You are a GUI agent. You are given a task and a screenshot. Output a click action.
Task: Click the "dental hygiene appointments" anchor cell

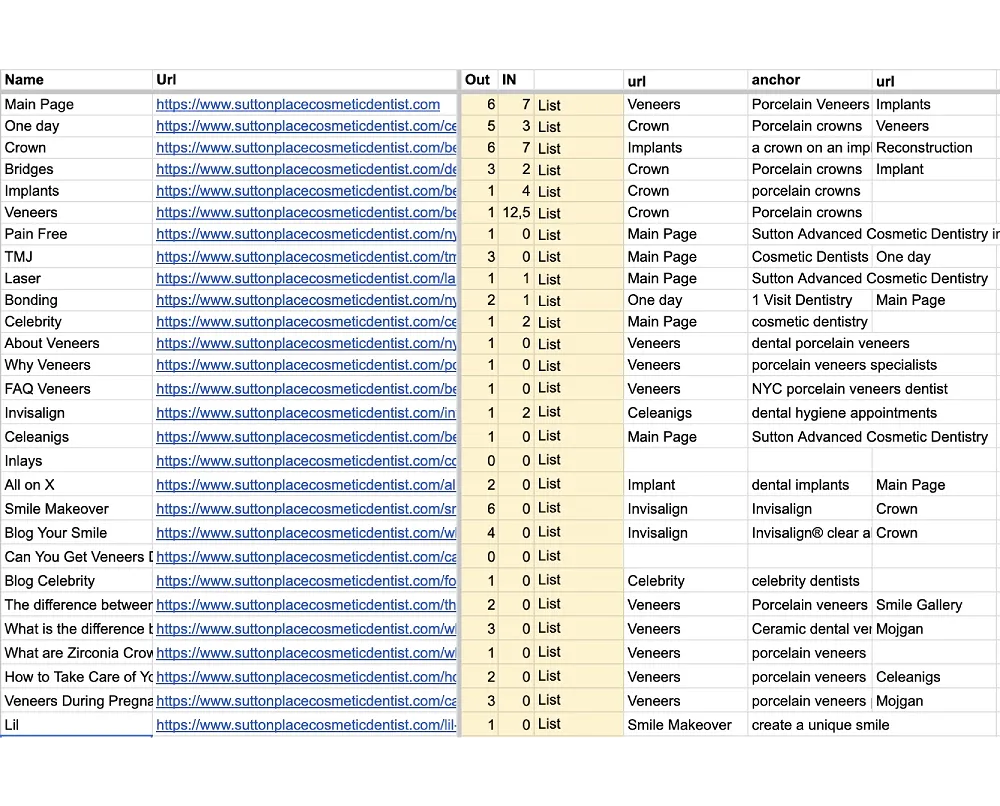coord(844,413)
